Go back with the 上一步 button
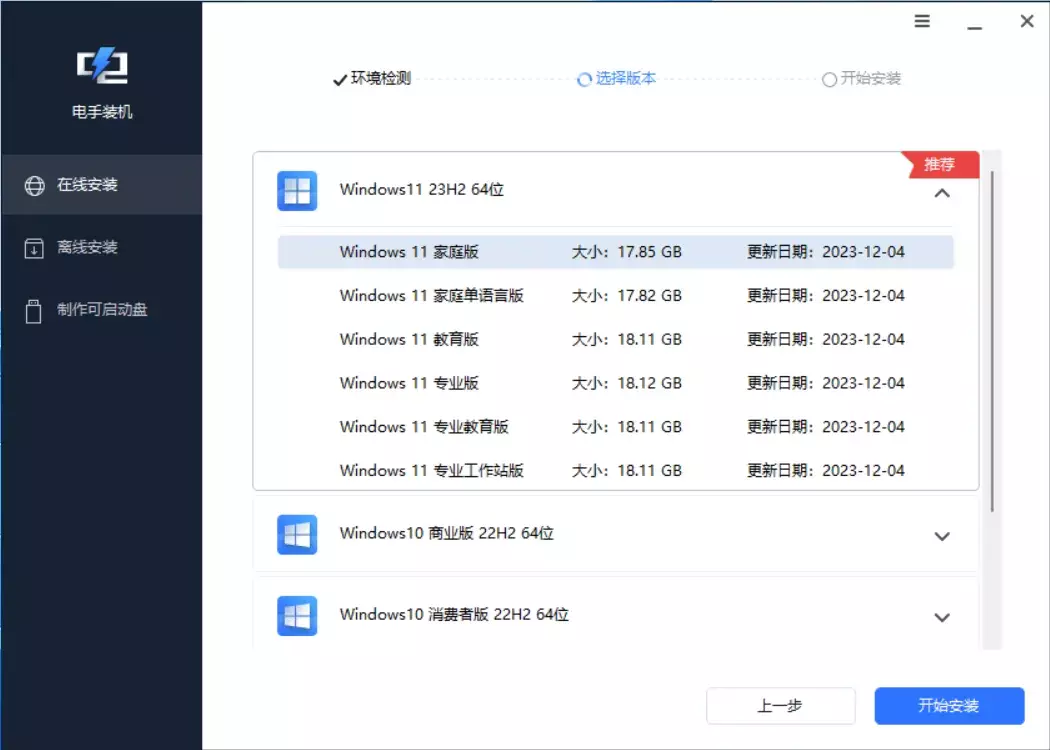Viewport: 1050px width, 750px height. 780,706
